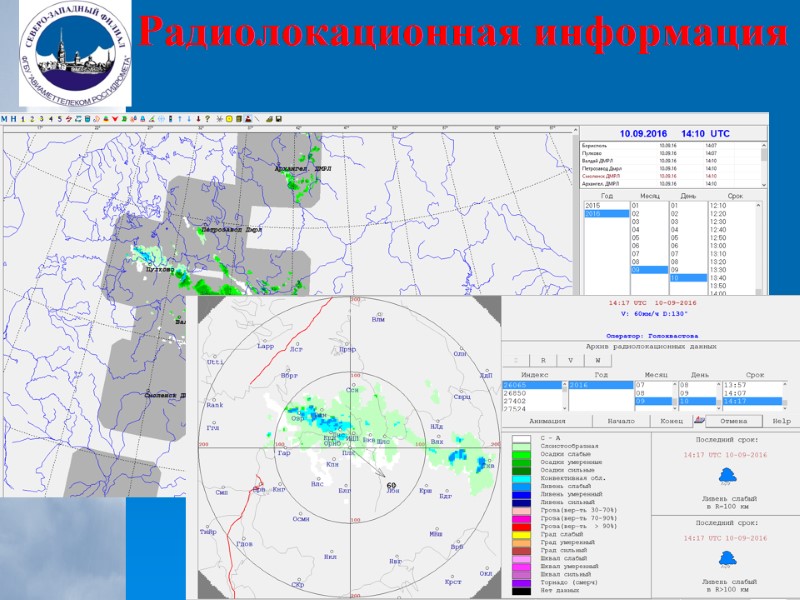The image size is (800, 600).
Task: Select year 2016 in the upper Год list
Action: (x=607, y=214)
